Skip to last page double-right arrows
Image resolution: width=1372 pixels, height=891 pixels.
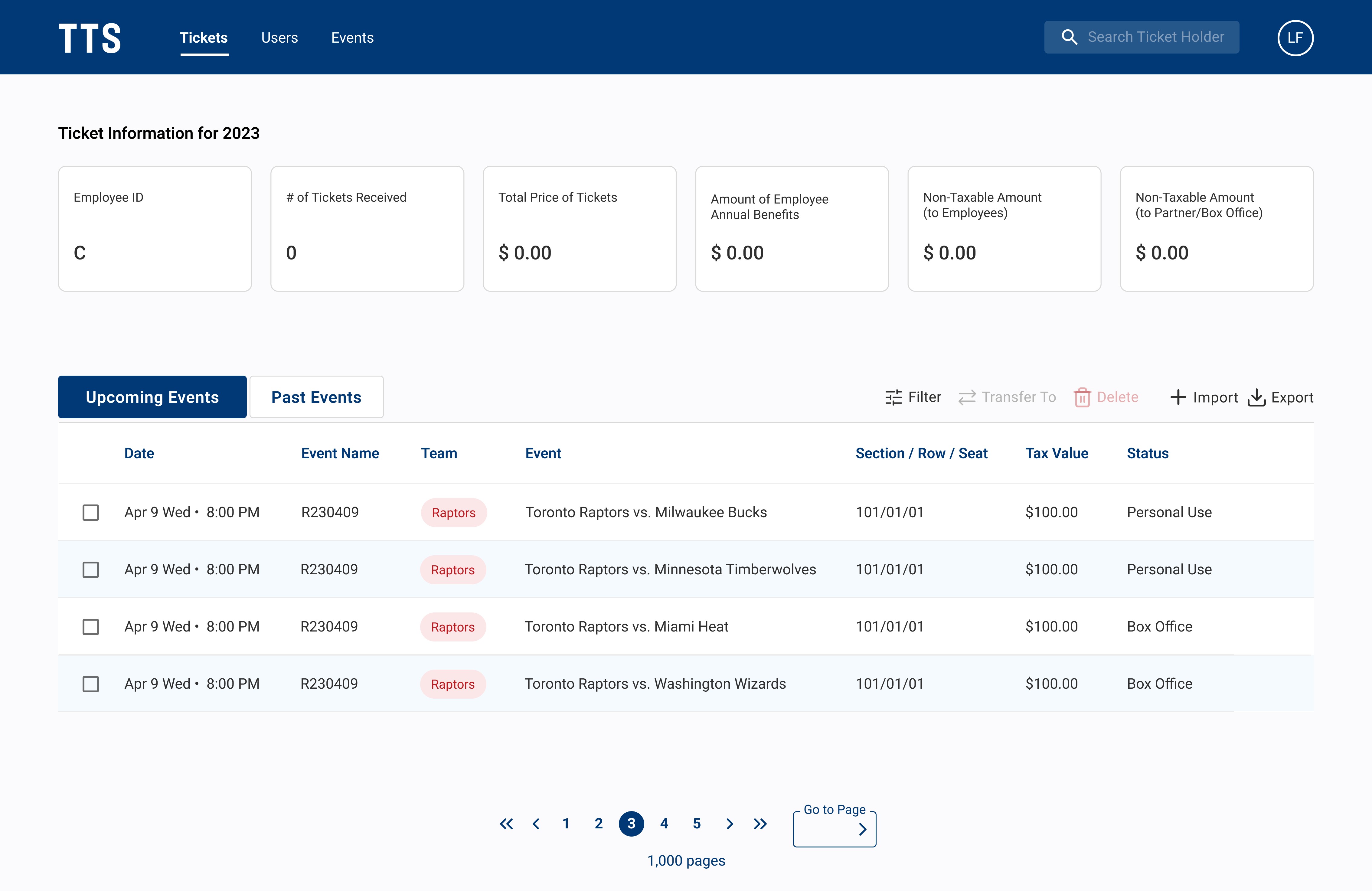click(x=760, y=824)
